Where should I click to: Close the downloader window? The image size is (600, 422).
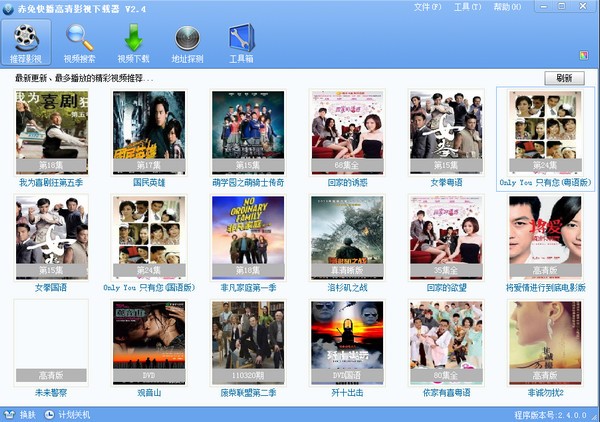583,7
